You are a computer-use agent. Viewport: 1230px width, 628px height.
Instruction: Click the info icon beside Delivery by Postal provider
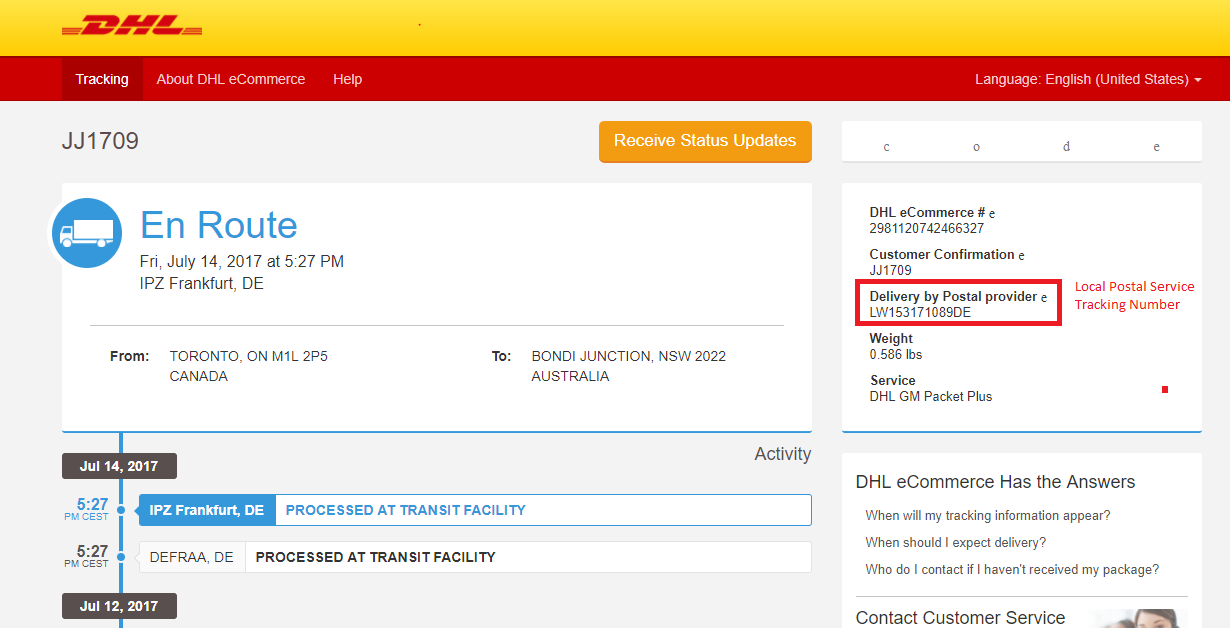(x=1044, y=297)
